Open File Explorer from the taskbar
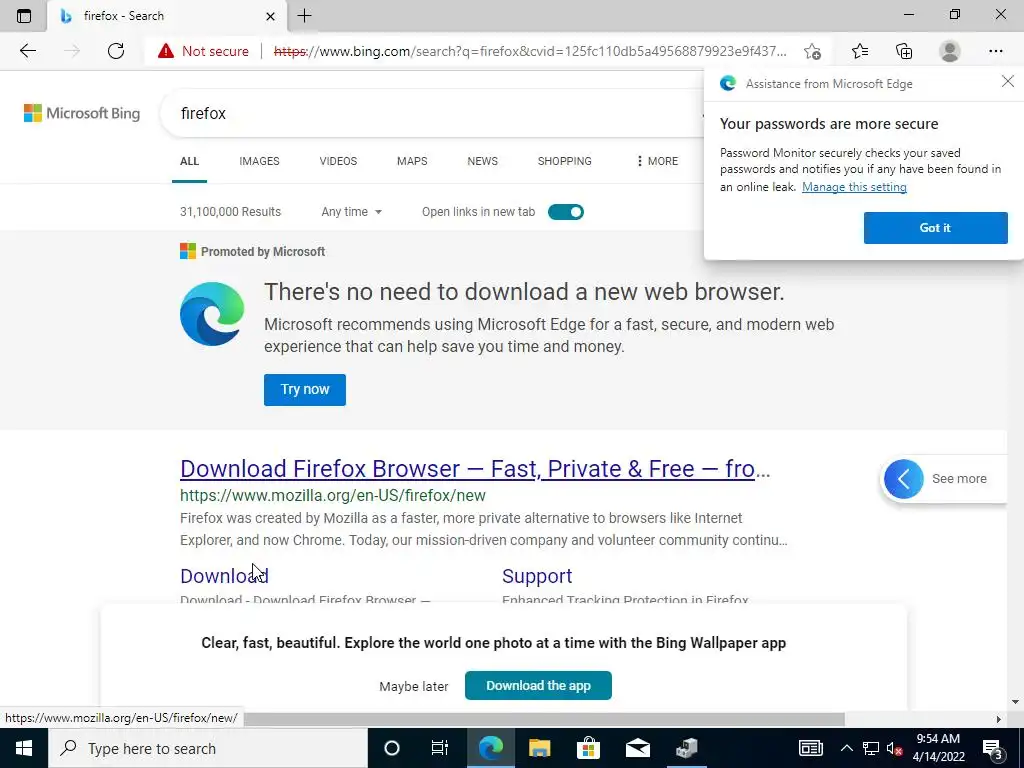Image resolution: width=1024 pixels, height=768 pixels. [539, 748]
